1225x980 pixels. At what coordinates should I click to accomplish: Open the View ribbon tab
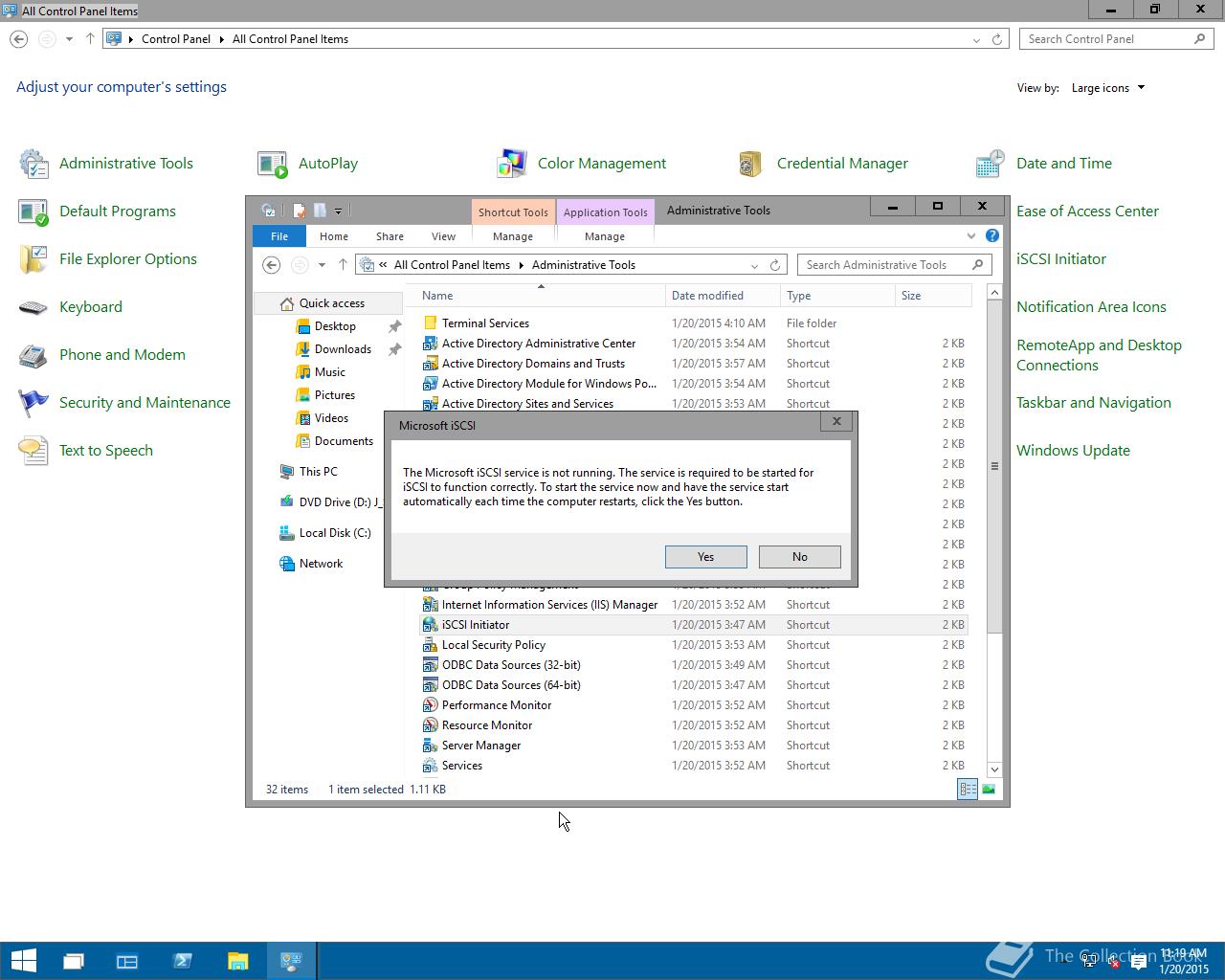tap(443, 235)
